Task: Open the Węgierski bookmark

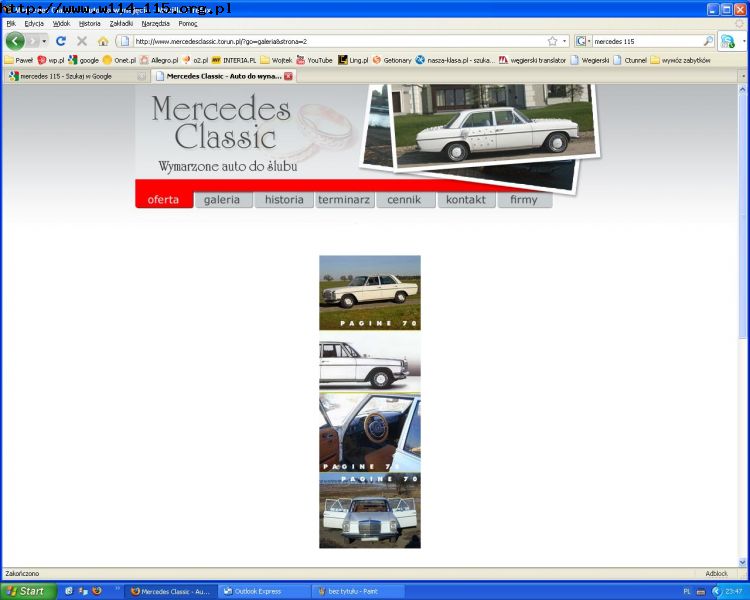Action: coord(590,60)
